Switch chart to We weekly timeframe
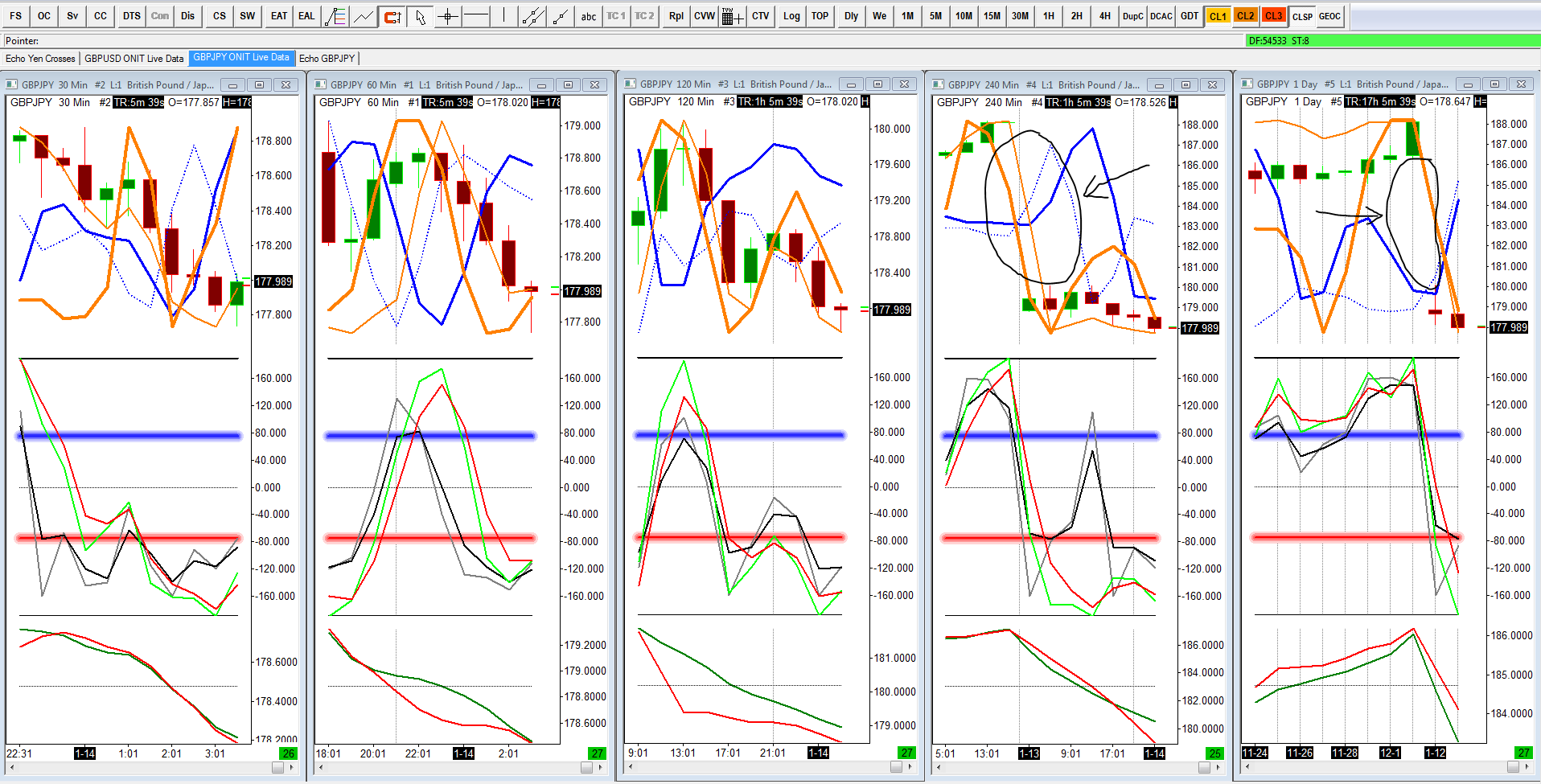1541x784 pixels. pyautogui.click(x=880, y=16)
